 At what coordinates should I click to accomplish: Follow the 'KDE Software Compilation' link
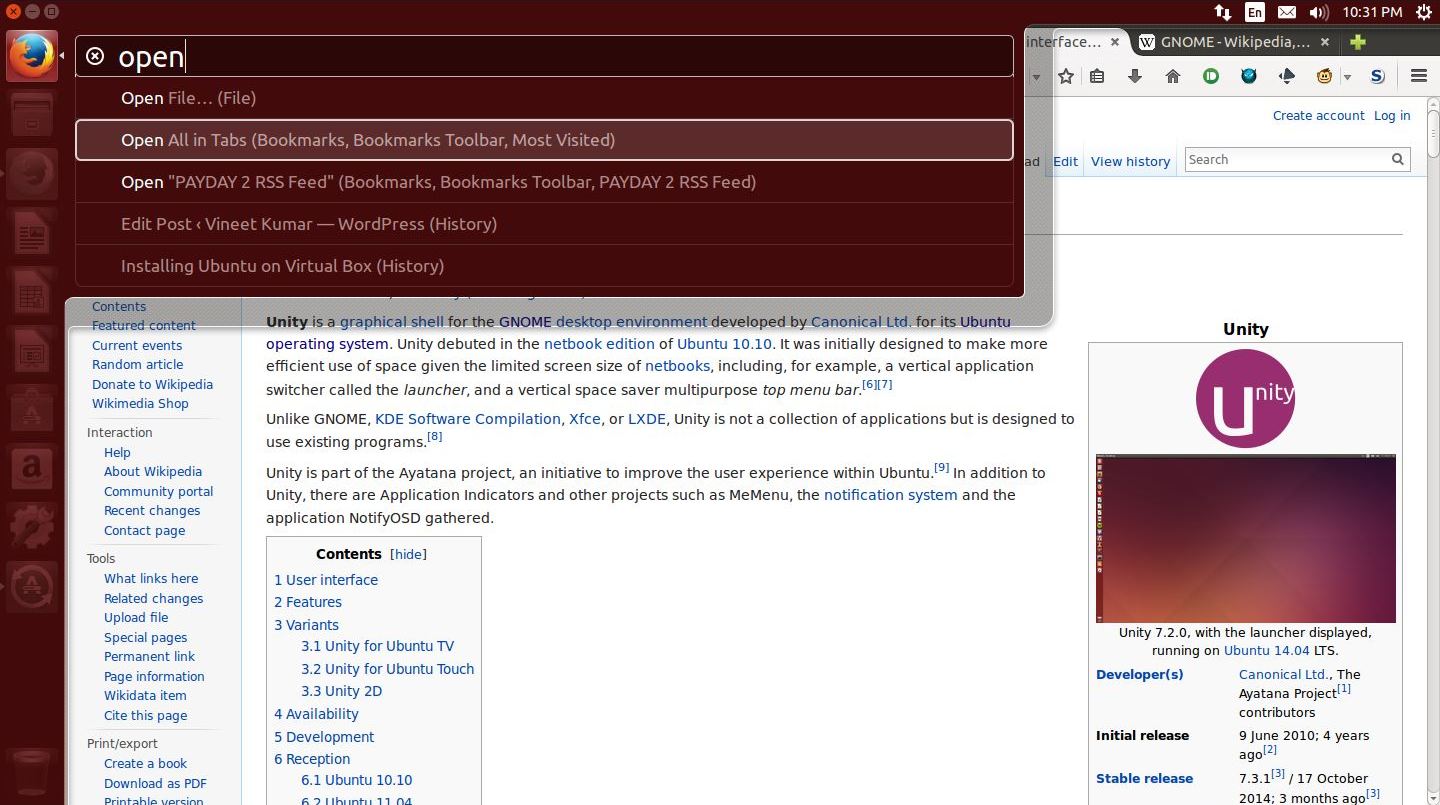(468, 419)
